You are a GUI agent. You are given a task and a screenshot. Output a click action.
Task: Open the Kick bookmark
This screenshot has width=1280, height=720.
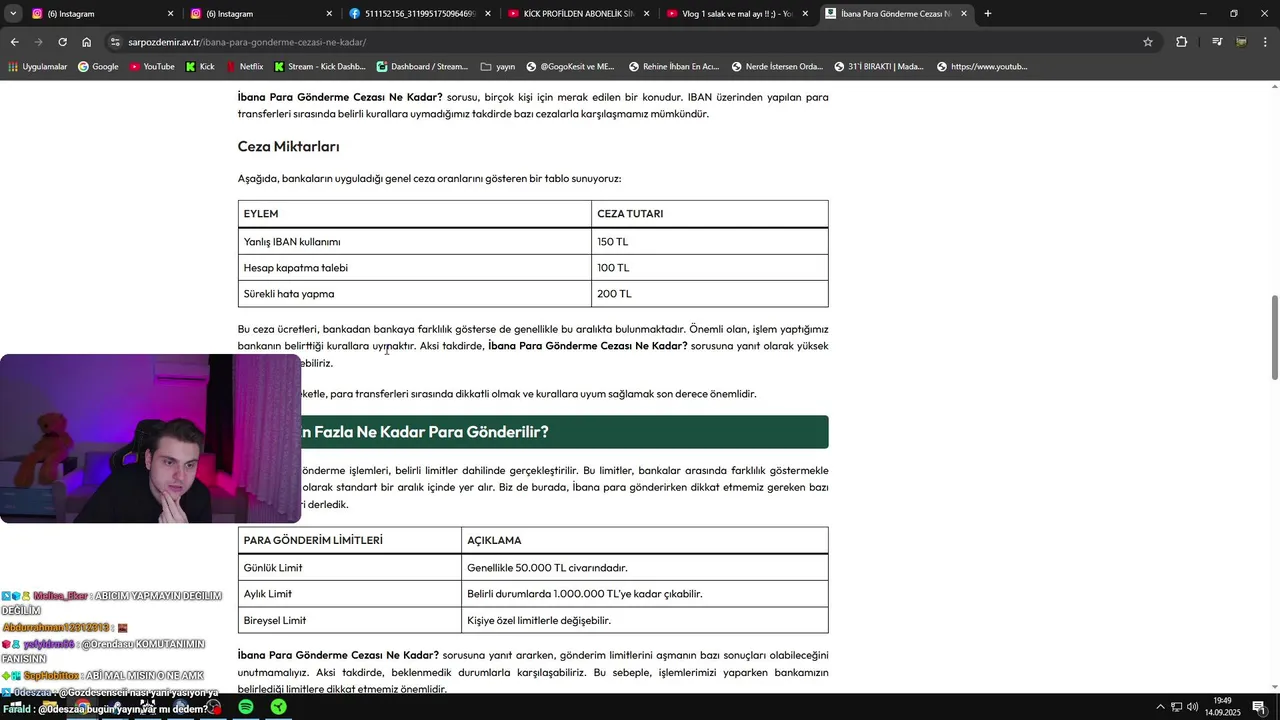200,67
